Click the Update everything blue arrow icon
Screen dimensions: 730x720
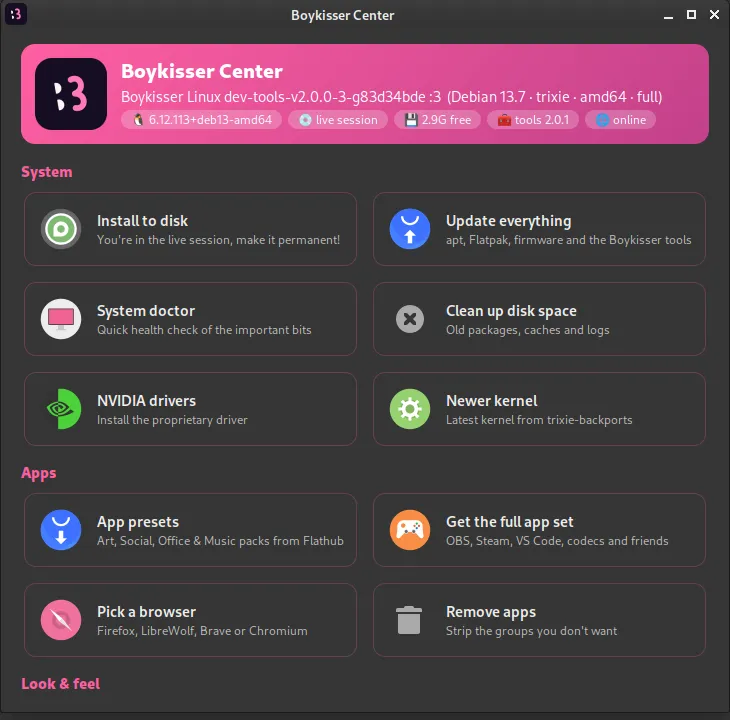(x=410, y=229)
